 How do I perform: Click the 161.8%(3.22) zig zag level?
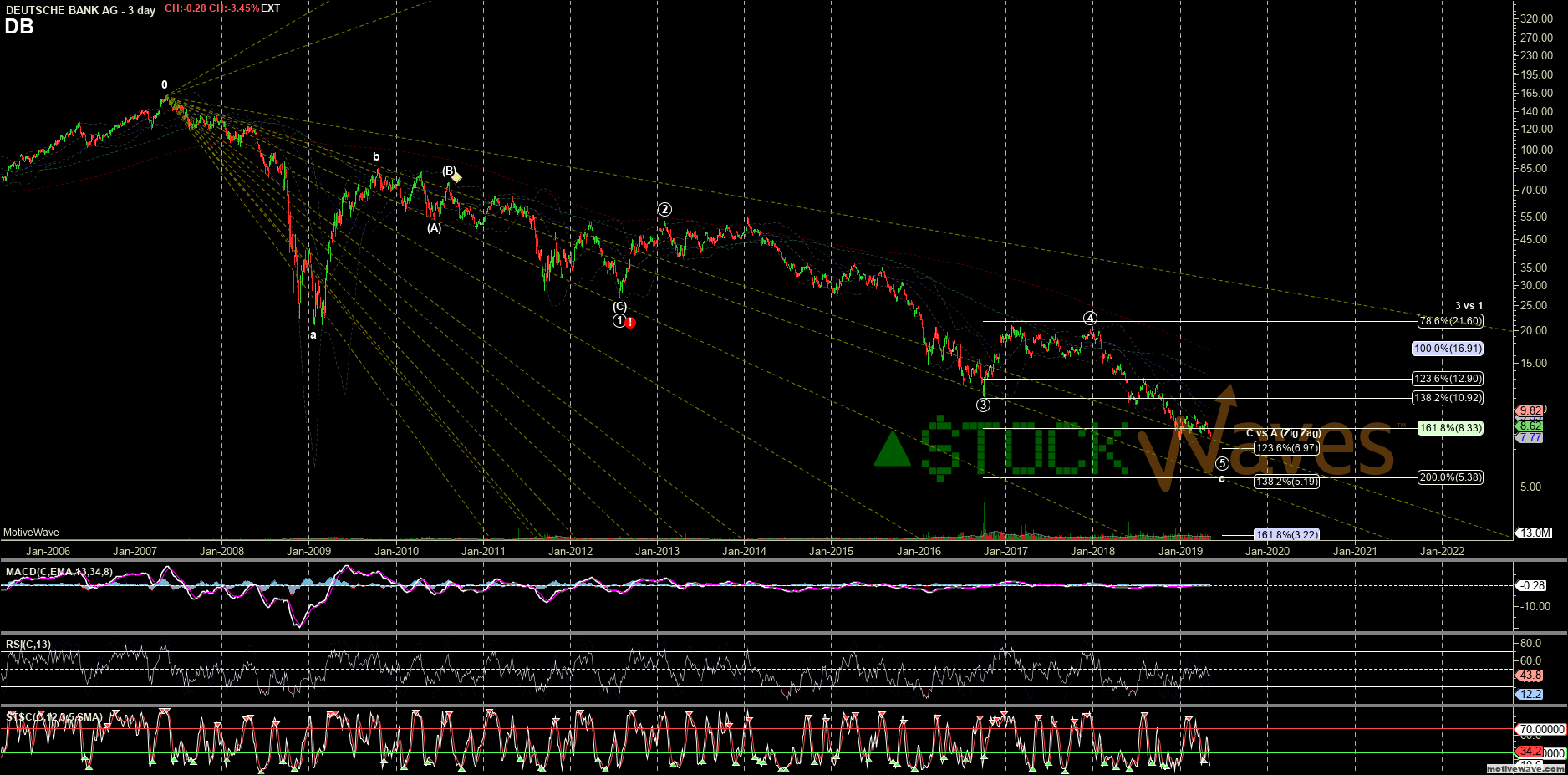coord(1287,534)
